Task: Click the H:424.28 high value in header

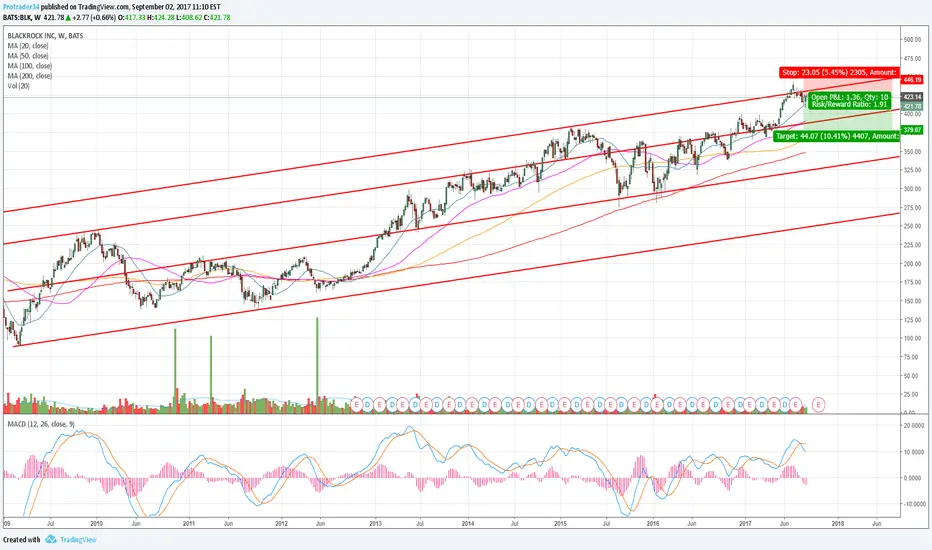Action: point(160,17)
